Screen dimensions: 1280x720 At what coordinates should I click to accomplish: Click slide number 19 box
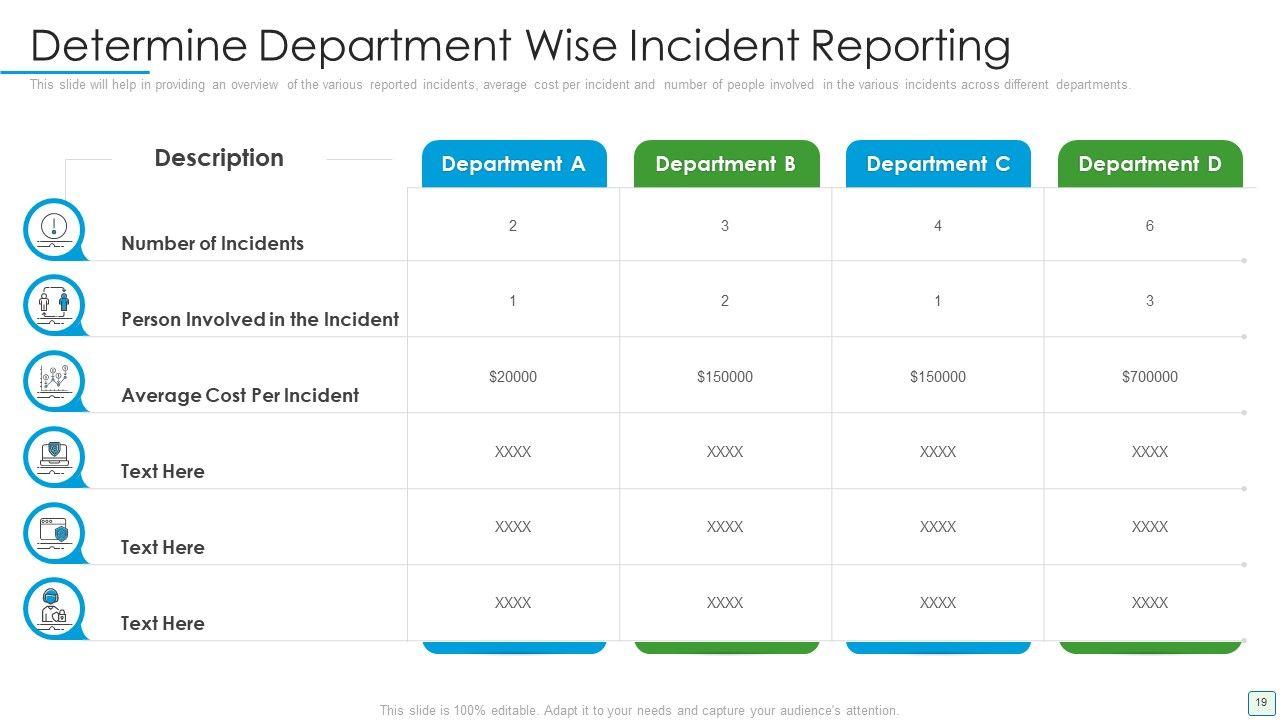click(1260, 702)
